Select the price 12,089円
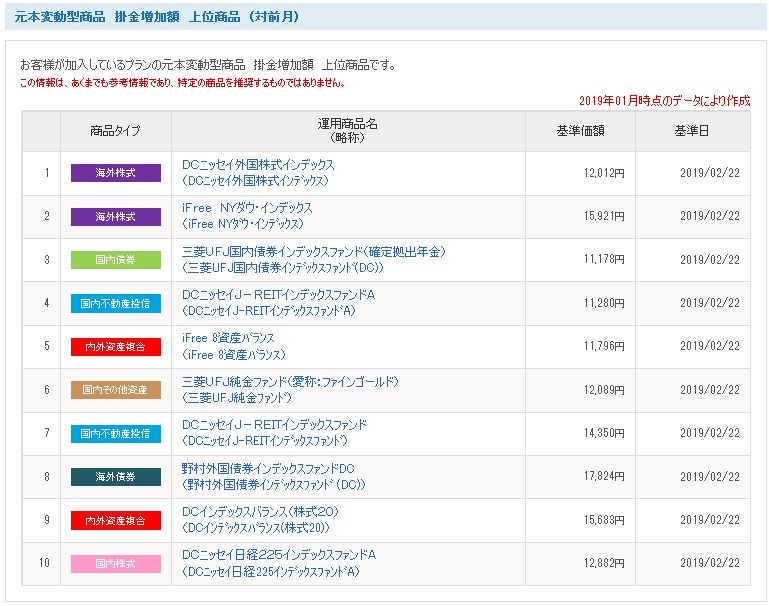 click(604, 390)
